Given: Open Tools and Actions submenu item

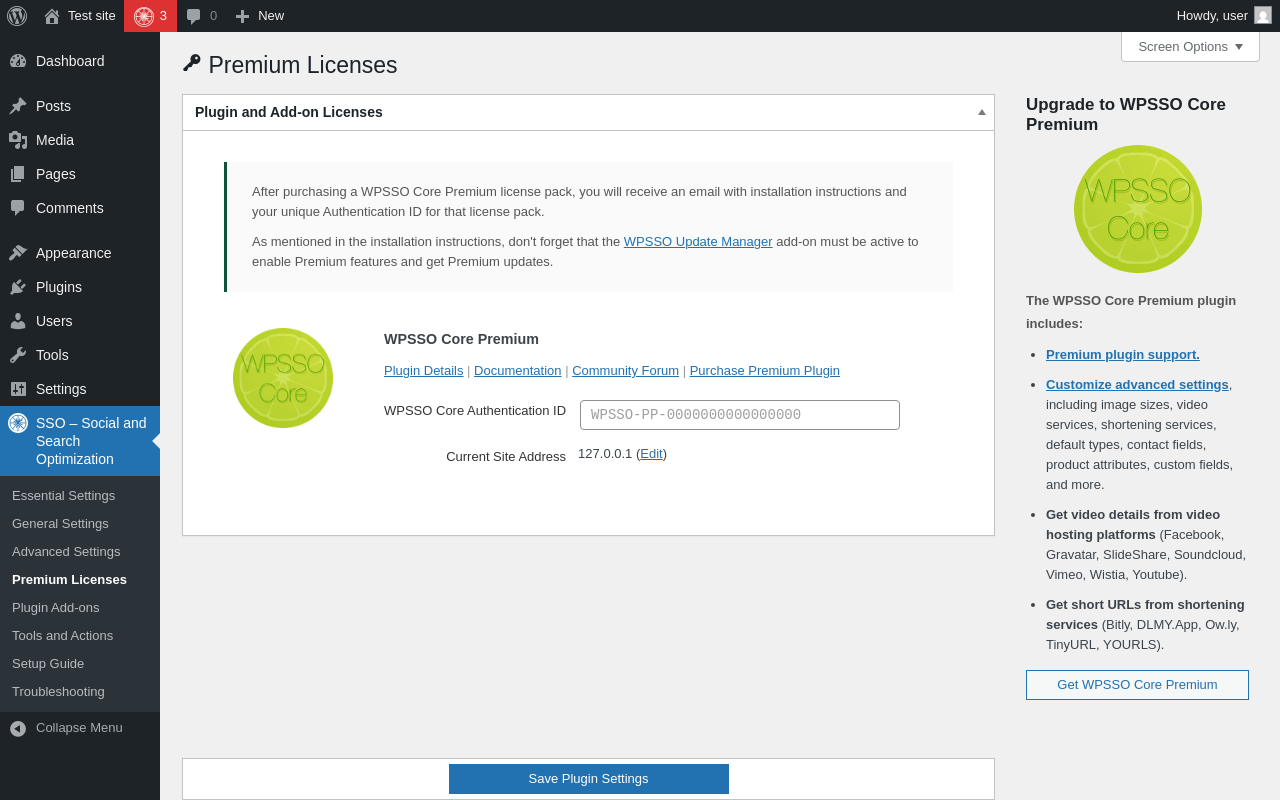Looking at the screenshot, I should (62, 635).
